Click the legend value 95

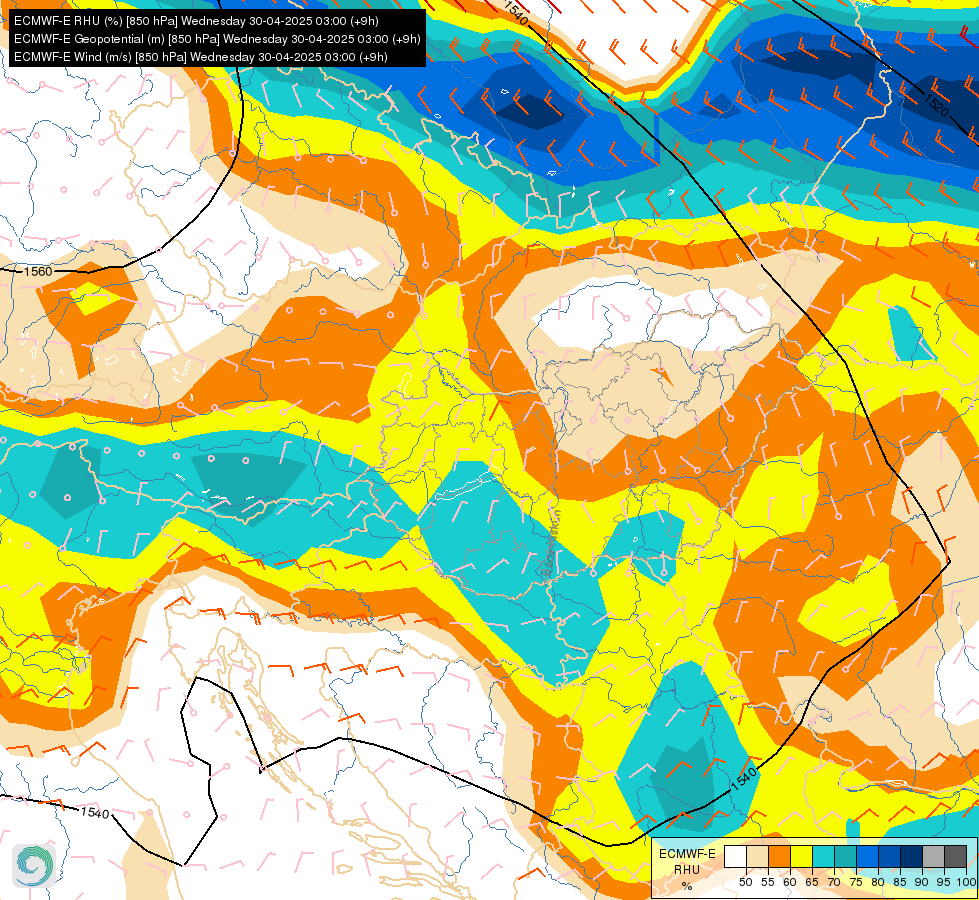944,882
